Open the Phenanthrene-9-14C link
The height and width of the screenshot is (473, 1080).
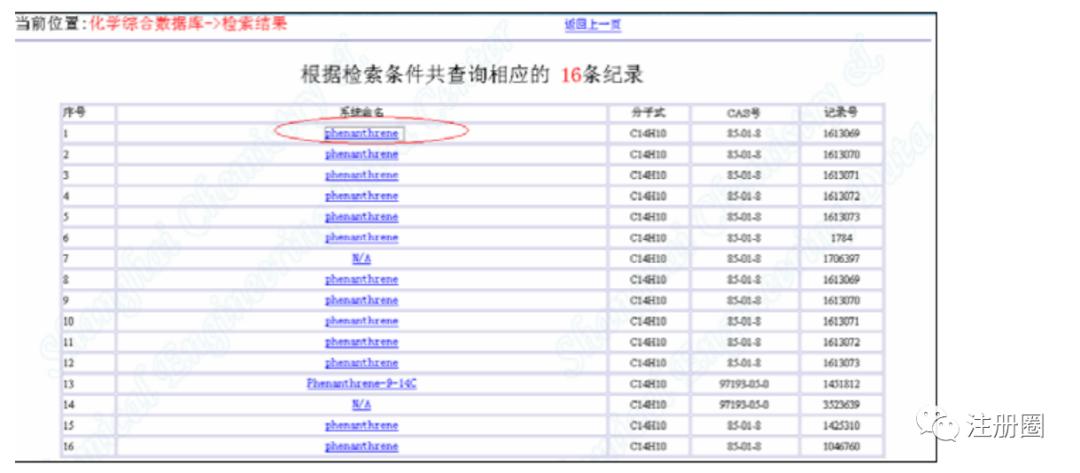(362, 383)
